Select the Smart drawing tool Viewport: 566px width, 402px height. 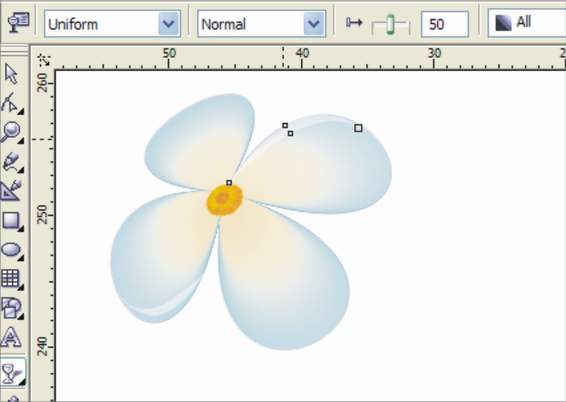click(12, 191)
